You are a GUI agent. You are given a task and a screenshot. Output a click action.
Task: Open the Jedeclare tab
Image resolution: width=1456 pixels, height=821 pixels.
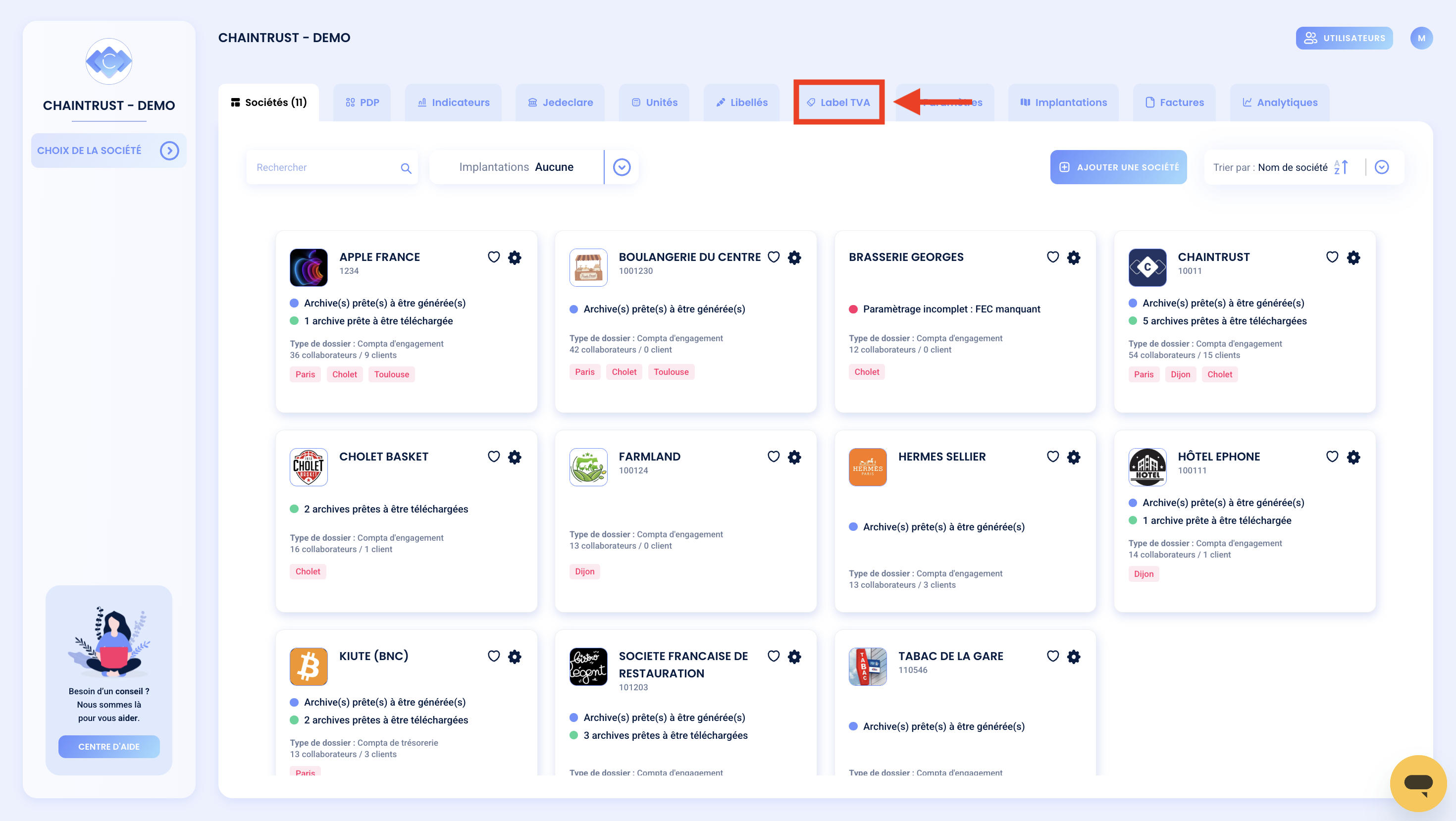(x=560, y=103)
